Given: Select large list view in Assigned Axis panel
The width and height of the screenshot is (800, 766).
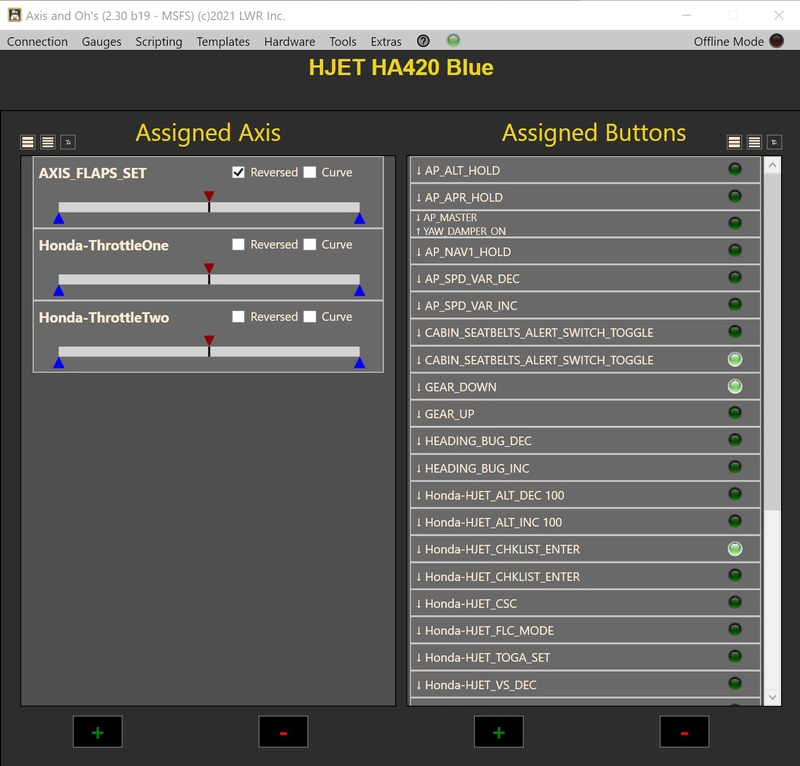Looking at the screenshot, I should point(26,142).
